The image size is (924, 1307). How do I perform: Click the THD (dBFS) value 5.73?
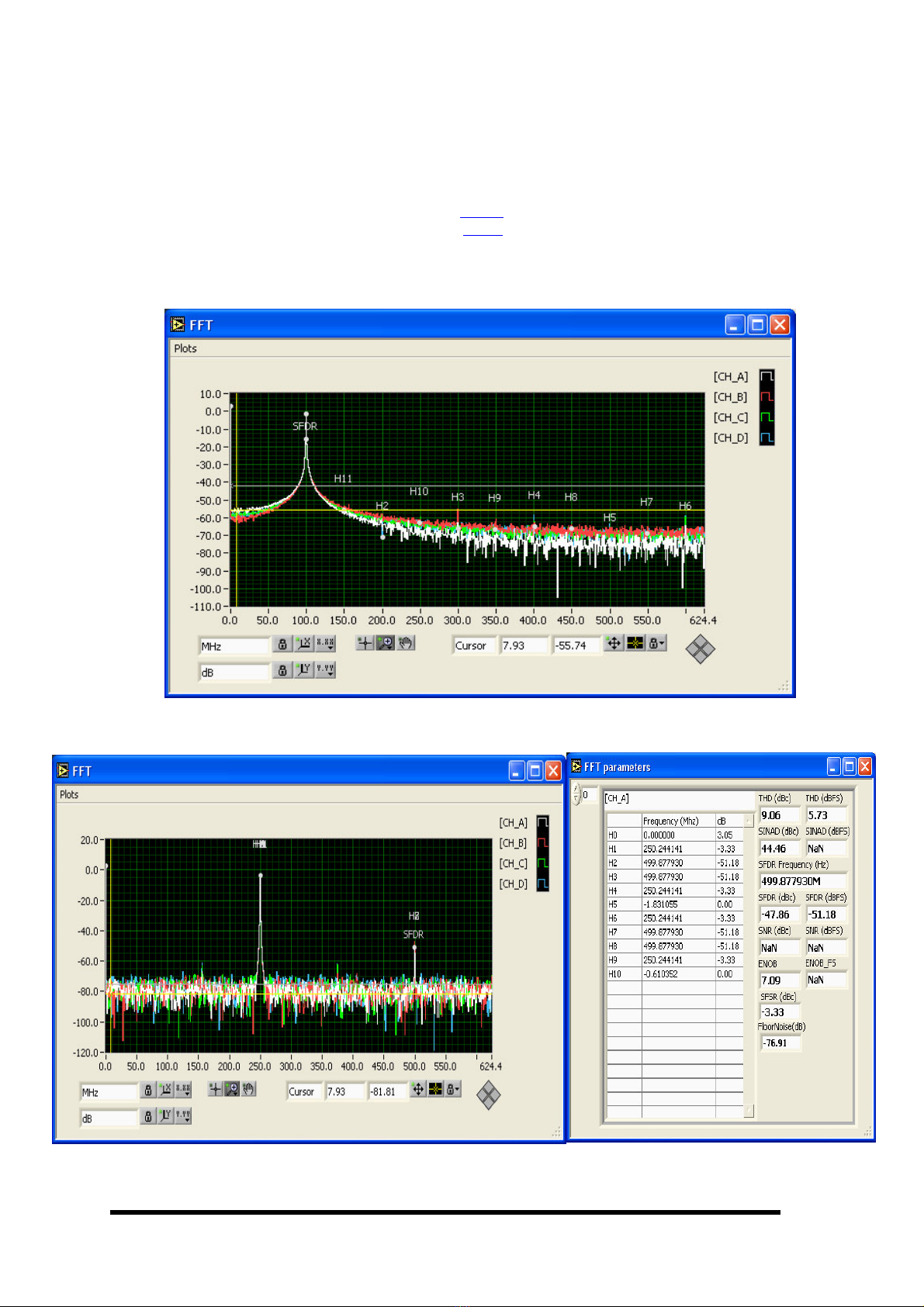click(826, 815)
